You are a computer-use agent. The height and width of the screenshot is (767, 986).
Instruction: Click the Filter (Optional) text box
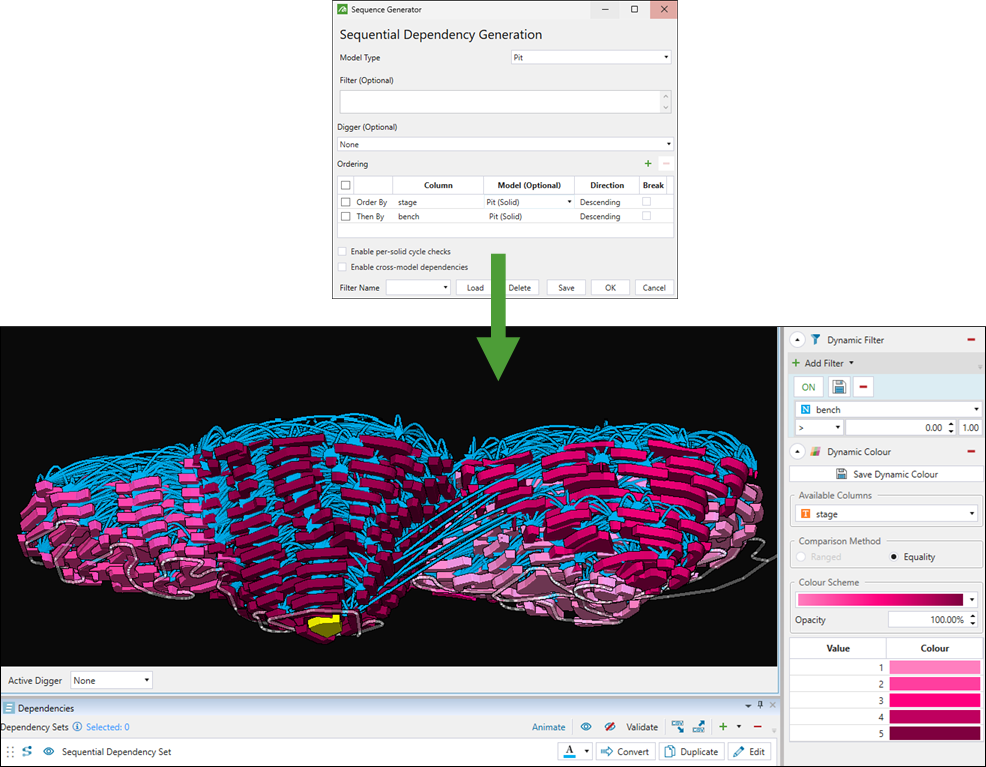coord(500,101)
